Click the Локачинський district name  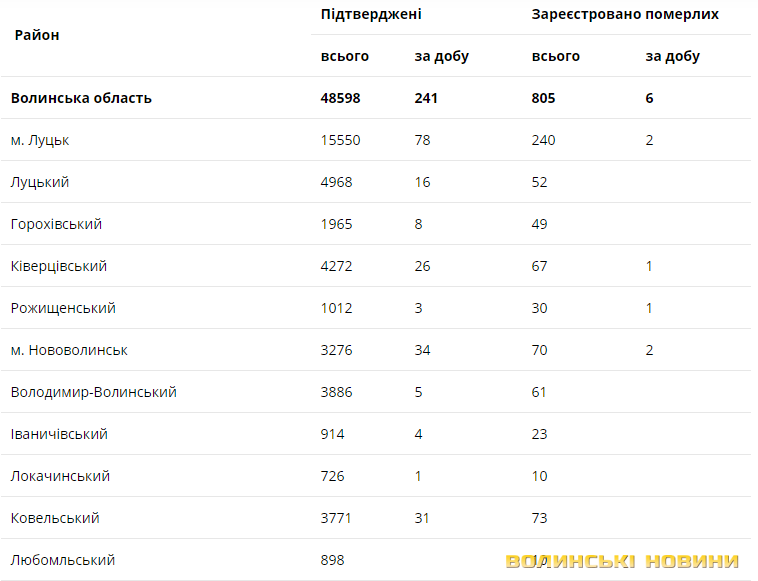(60, 476)
